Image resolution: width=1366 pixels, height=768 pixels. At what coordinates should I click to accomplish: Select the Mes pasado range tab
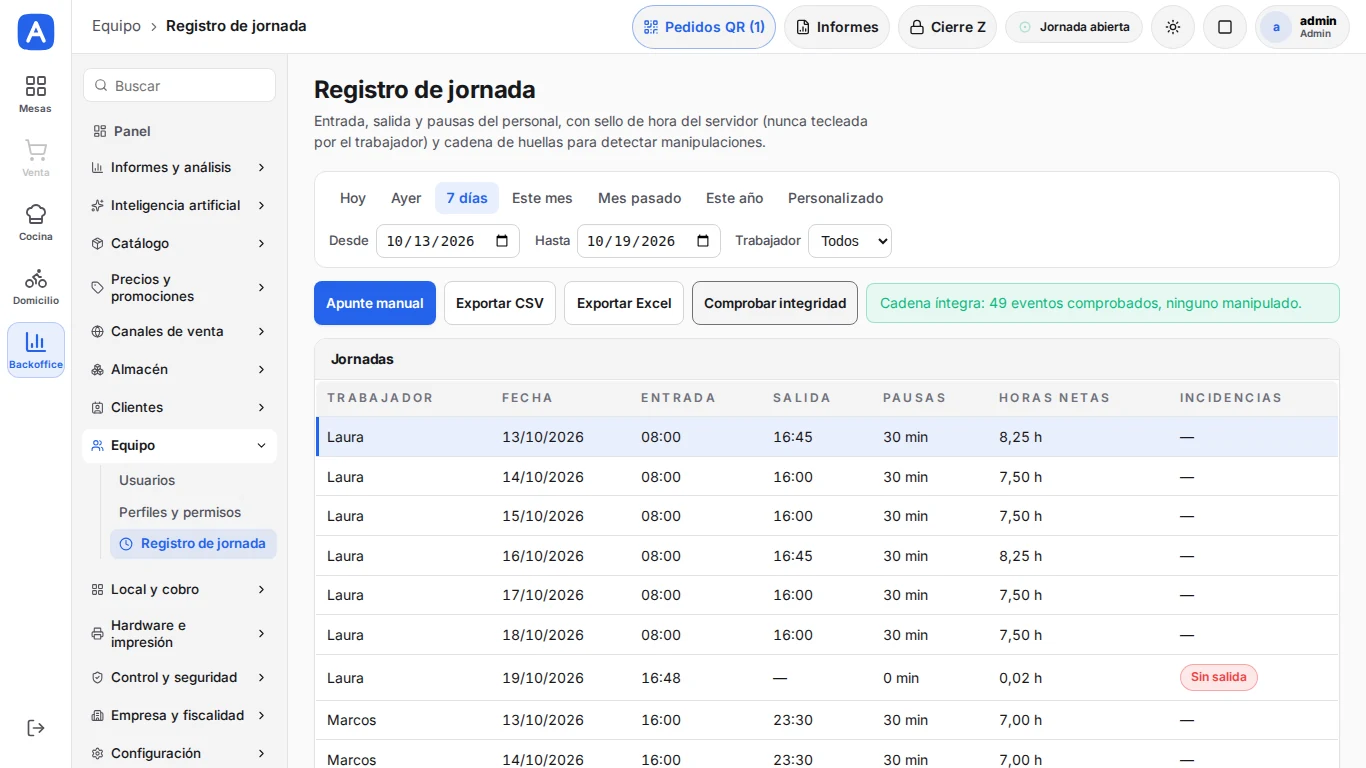[640, 198]
